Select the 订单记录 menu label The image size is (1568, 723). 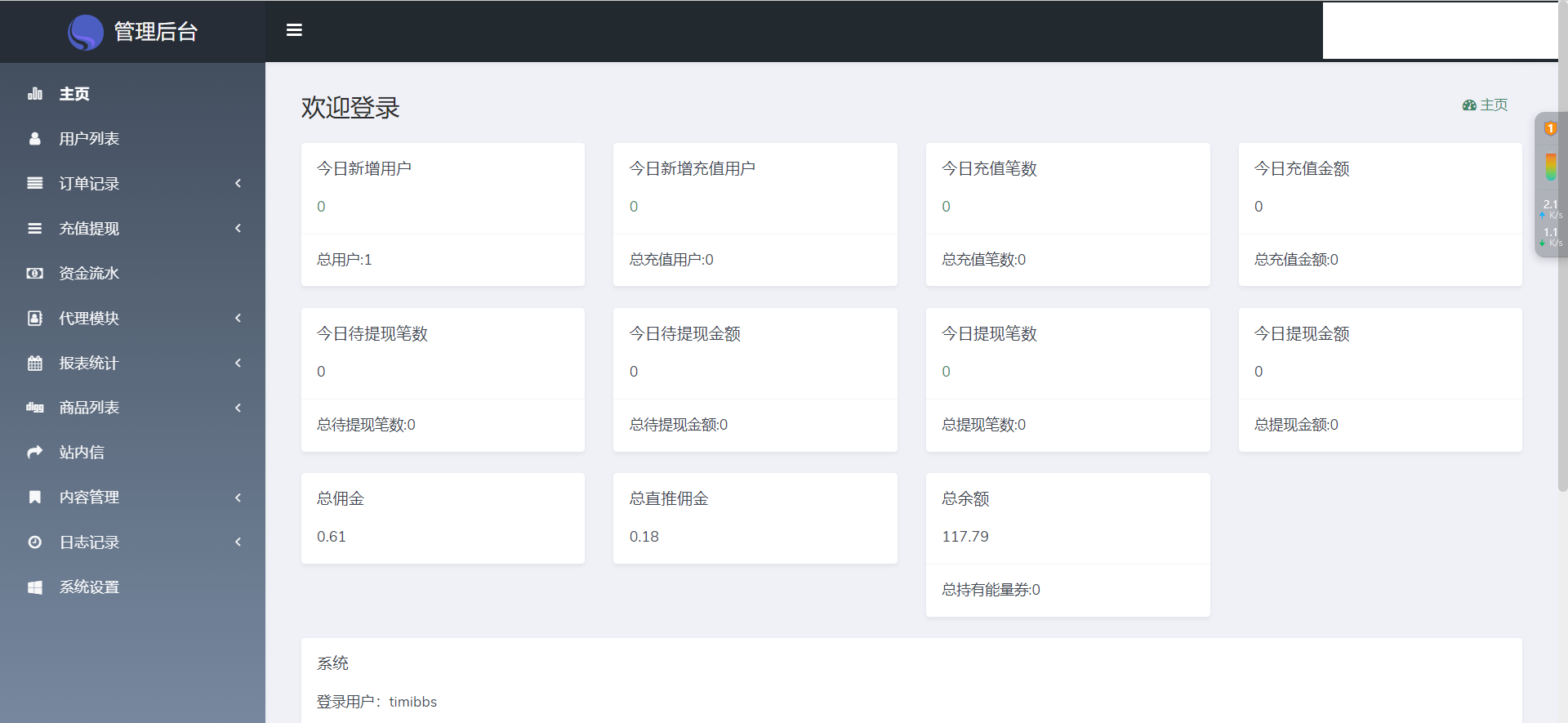89,184
